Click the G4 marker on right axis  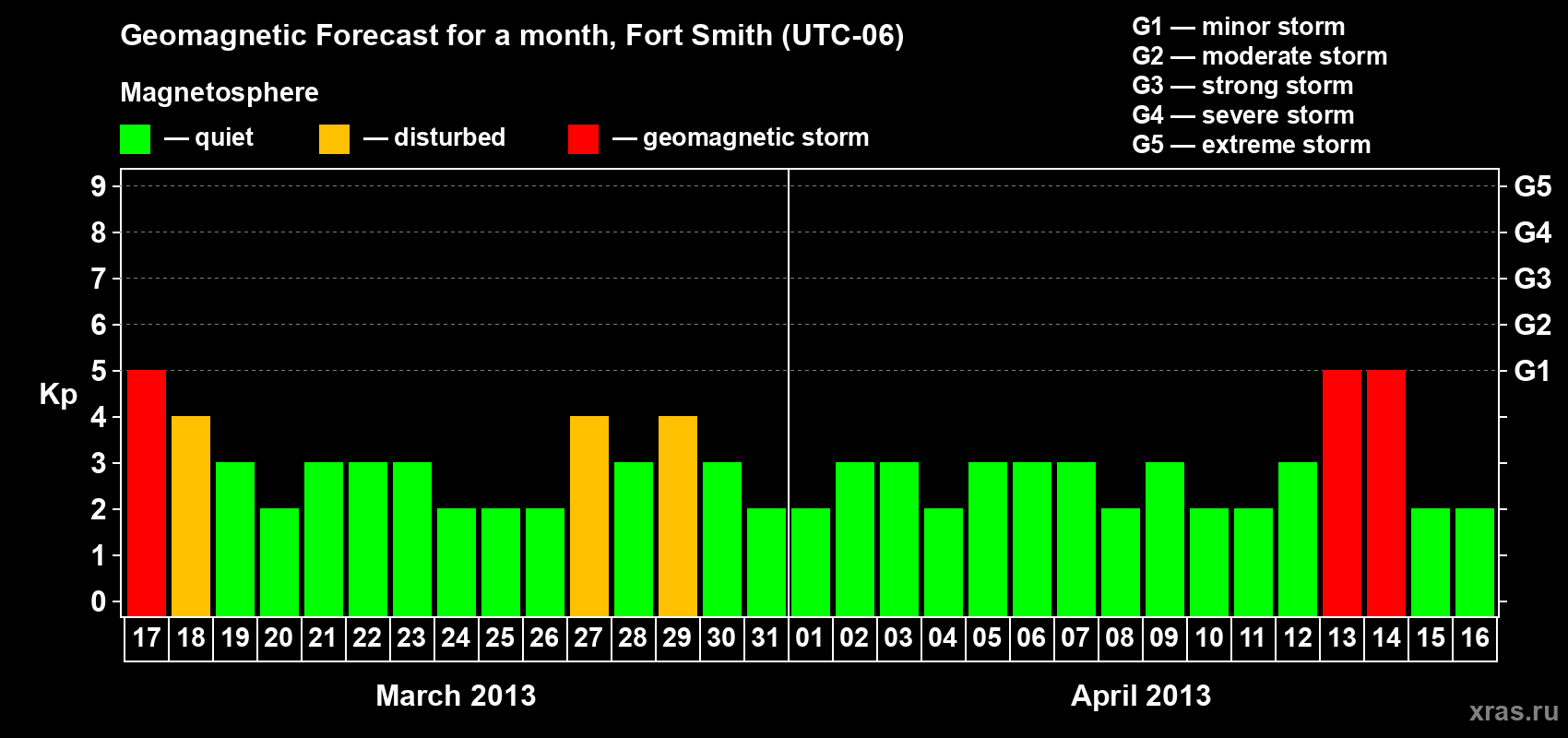1533,232
